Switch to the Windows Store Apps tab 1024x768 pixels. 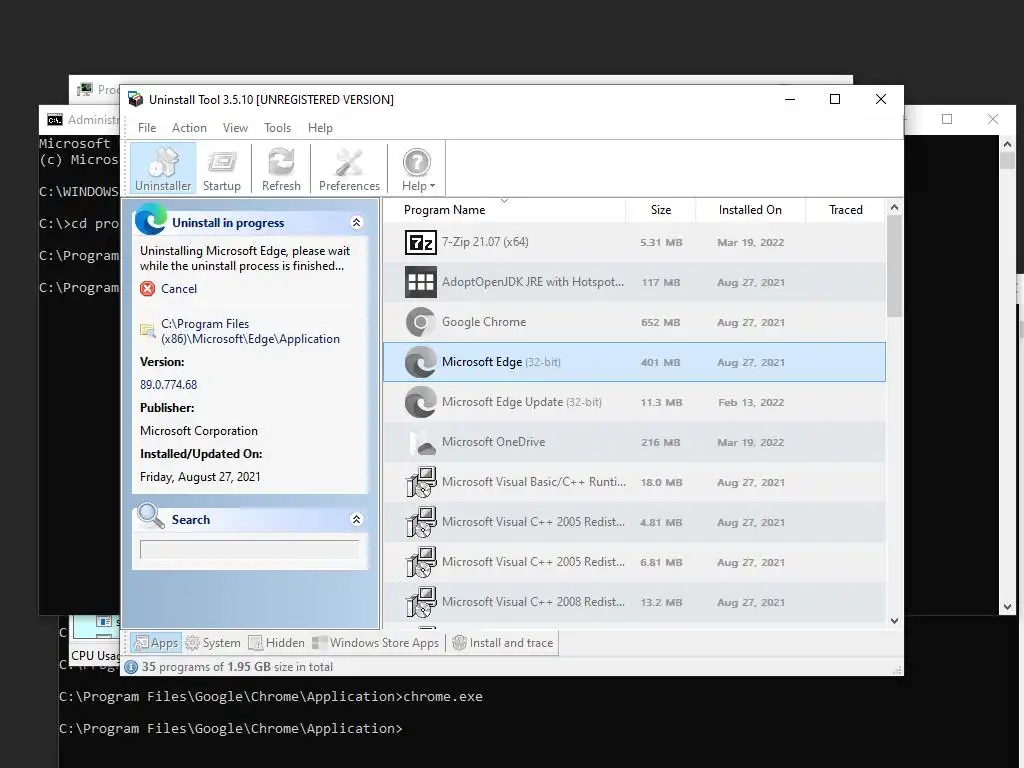click(x=376, y=643)
